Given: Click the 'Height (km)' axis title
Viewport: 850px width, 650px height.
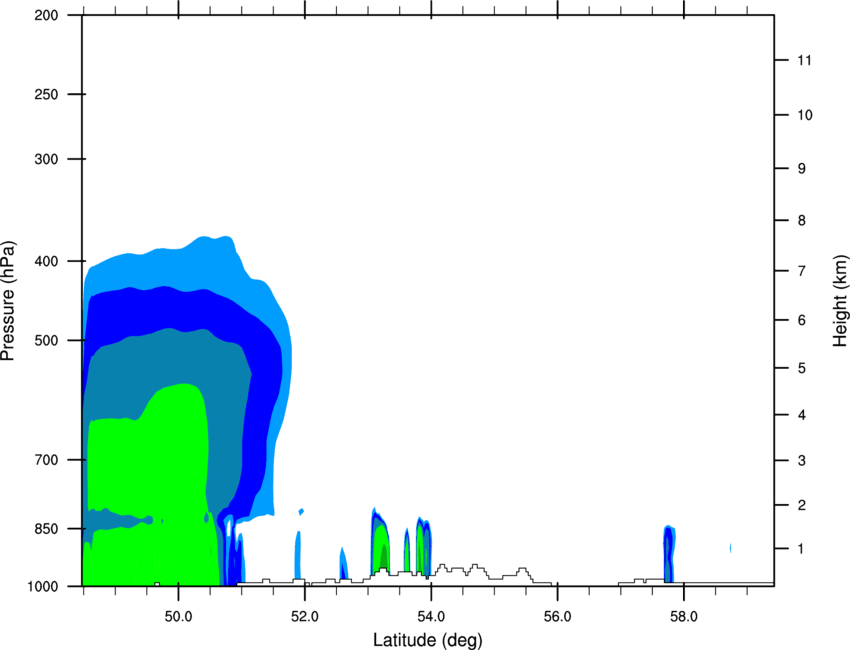Looking at the screenshot, I should (840, 301).
